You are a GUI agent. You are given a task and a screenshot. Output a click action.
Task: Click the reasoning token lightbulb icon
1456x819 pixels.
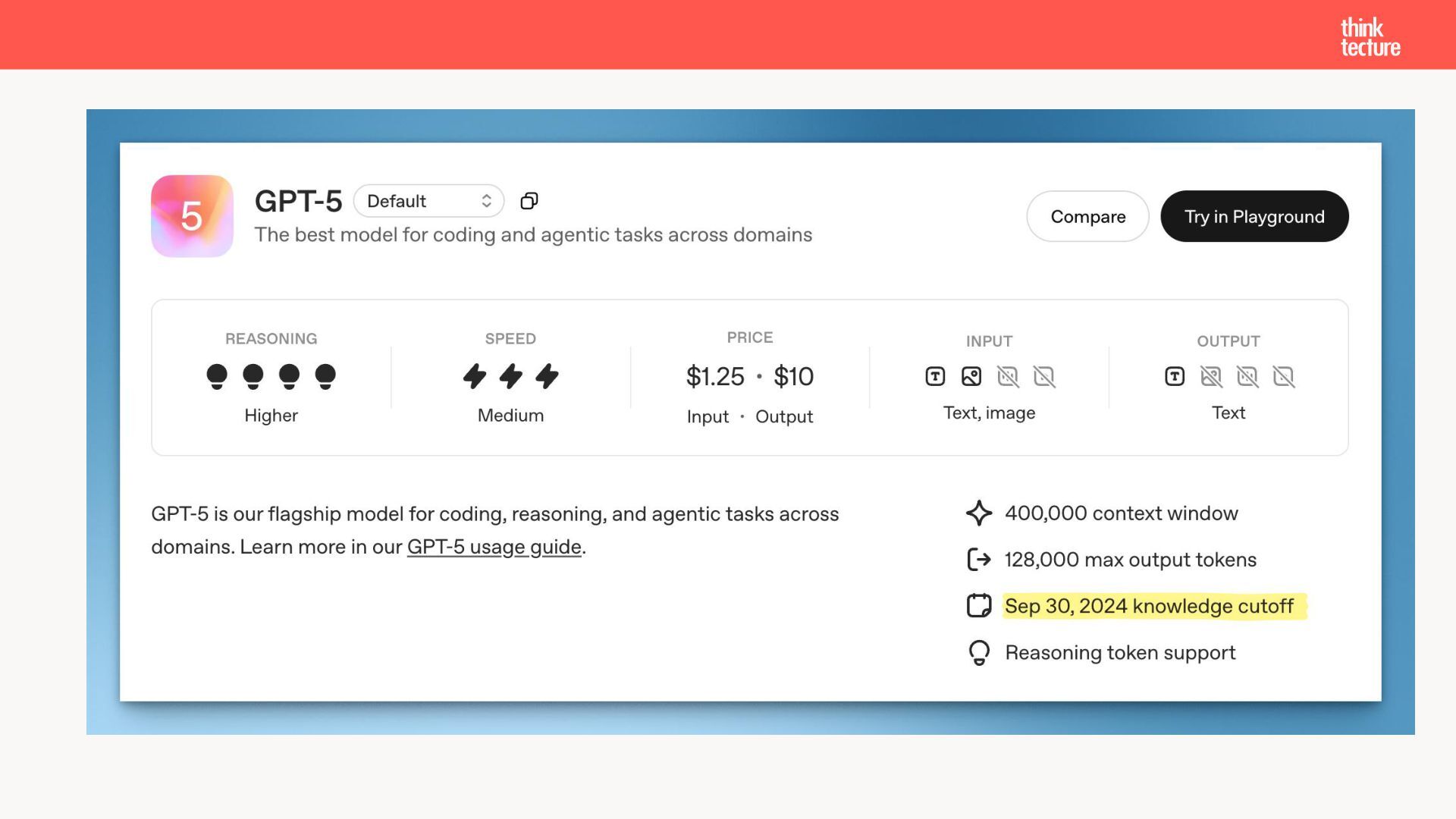click(979, 653)
